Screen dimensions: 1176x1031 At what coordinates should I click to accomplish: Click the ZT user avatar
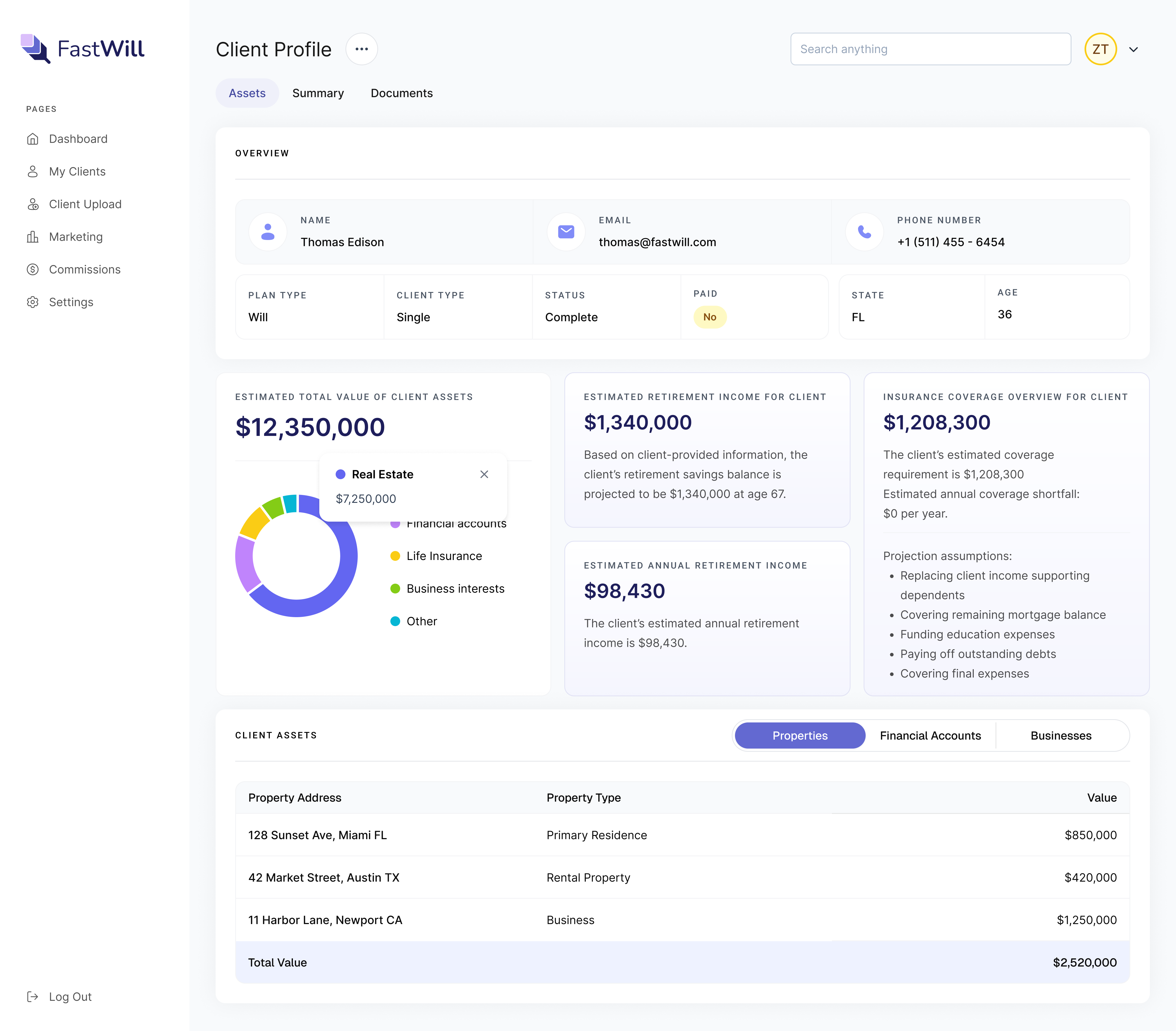(x=1100, y=49)
